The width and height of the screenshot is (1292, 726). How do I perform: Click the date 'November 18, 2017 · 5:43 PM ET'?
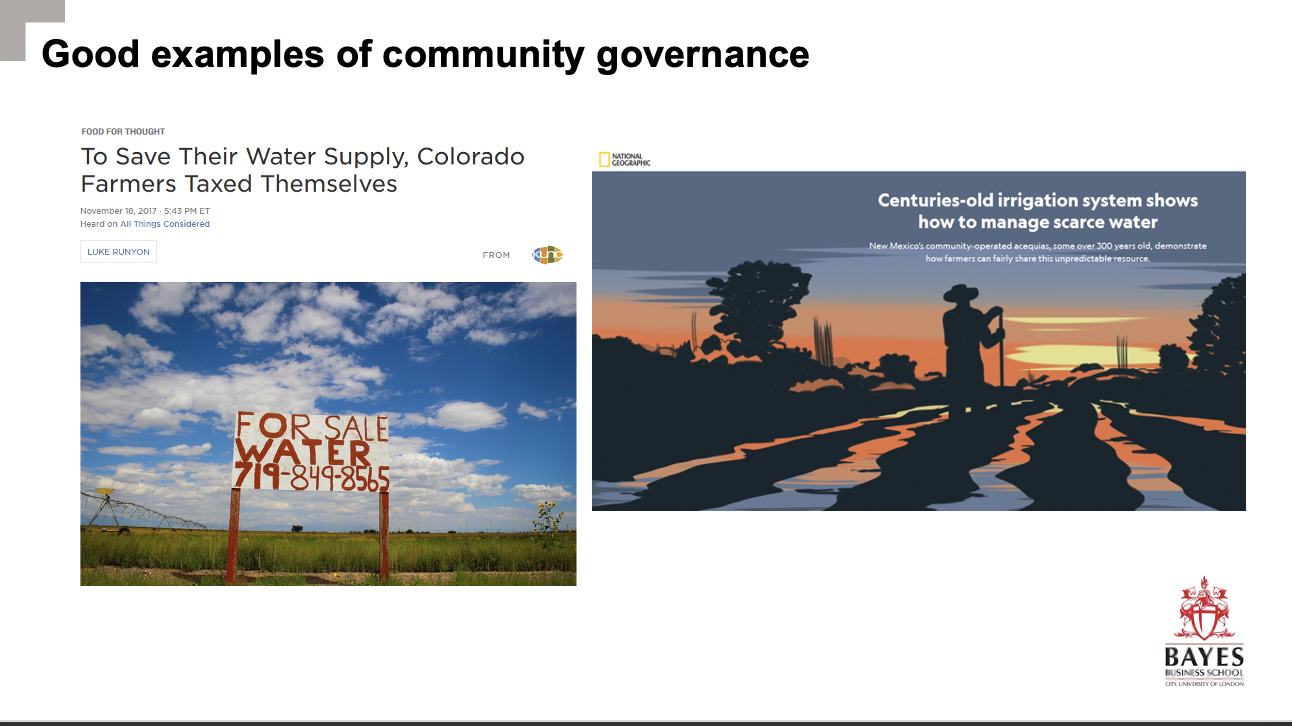[x=145, y=211]
